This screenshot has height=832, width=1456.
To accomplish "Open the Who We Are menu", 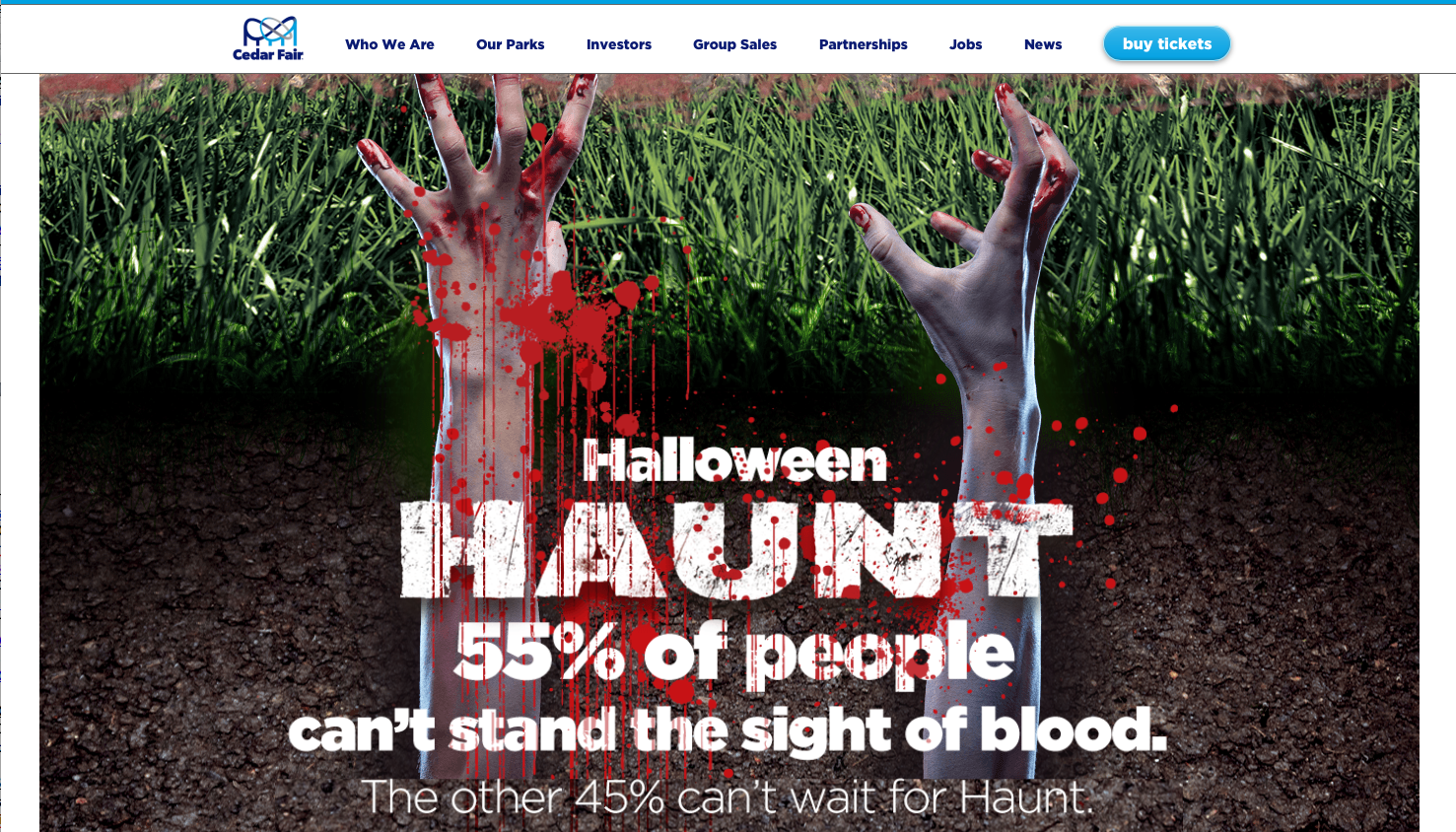I will [x=389, y=44].
